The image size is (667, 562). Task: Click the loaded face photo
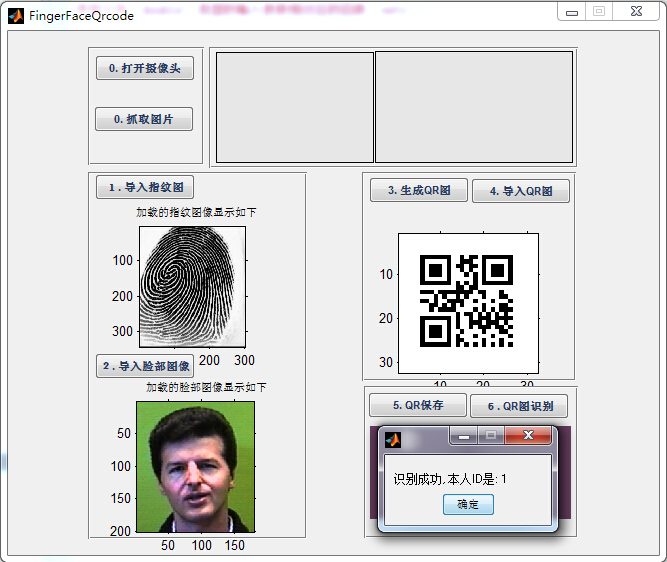[x=196, y=467]
